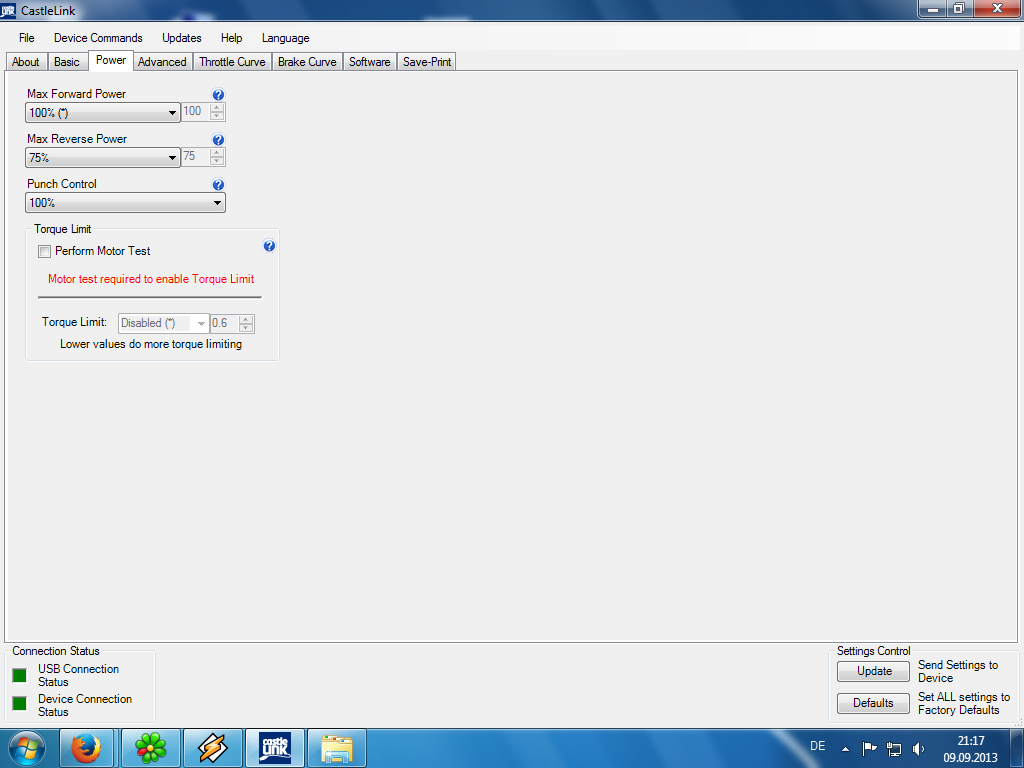Click help icon beside Max Reverse Power
This screenshot has height=768, width=1024.
[218, 140]
